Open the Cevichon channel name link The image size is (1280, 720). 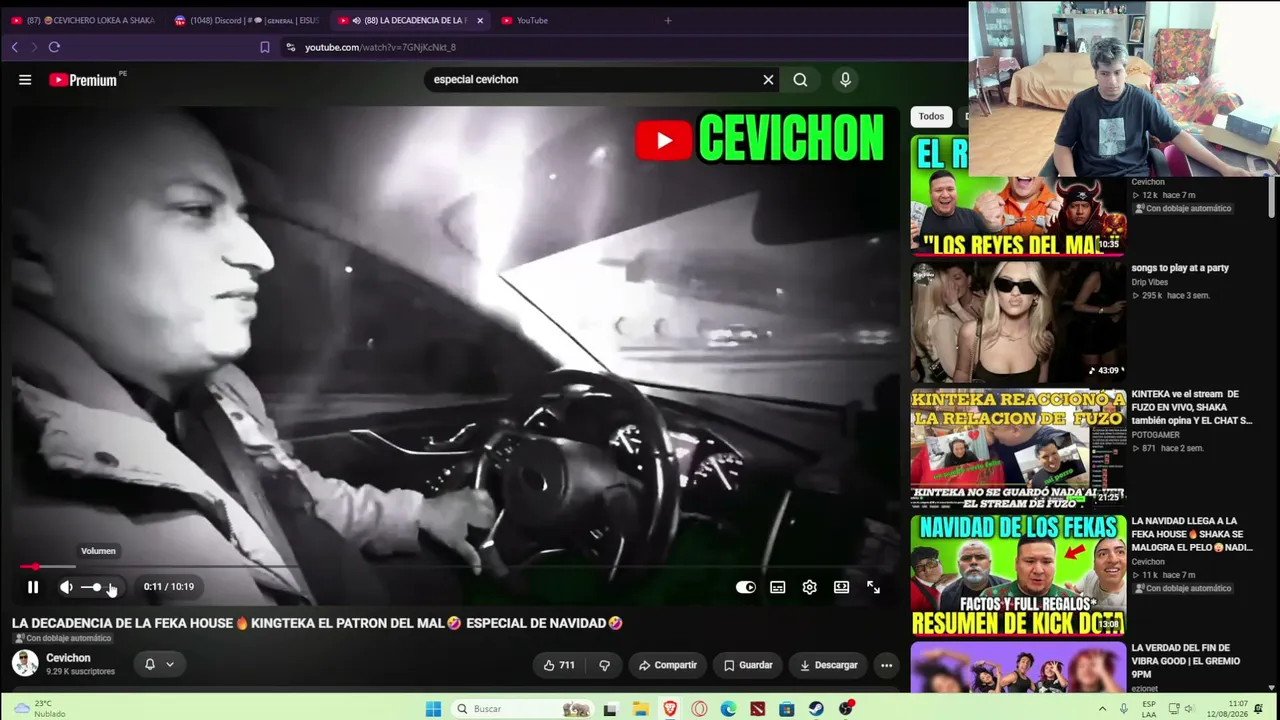pos(68,658)
